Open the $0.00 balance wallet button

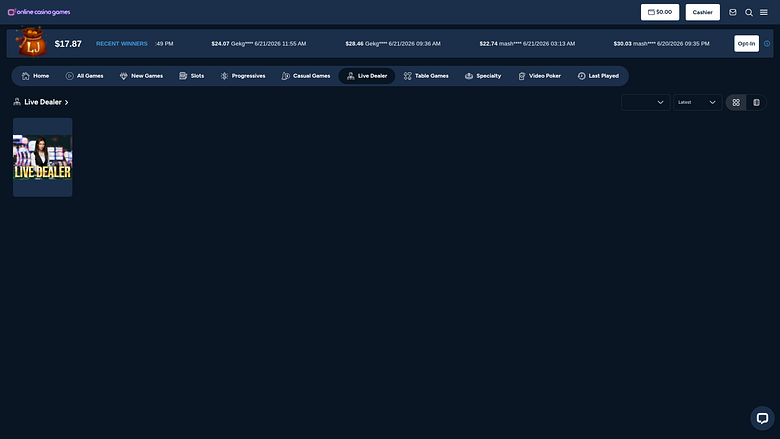pos(660,12)
